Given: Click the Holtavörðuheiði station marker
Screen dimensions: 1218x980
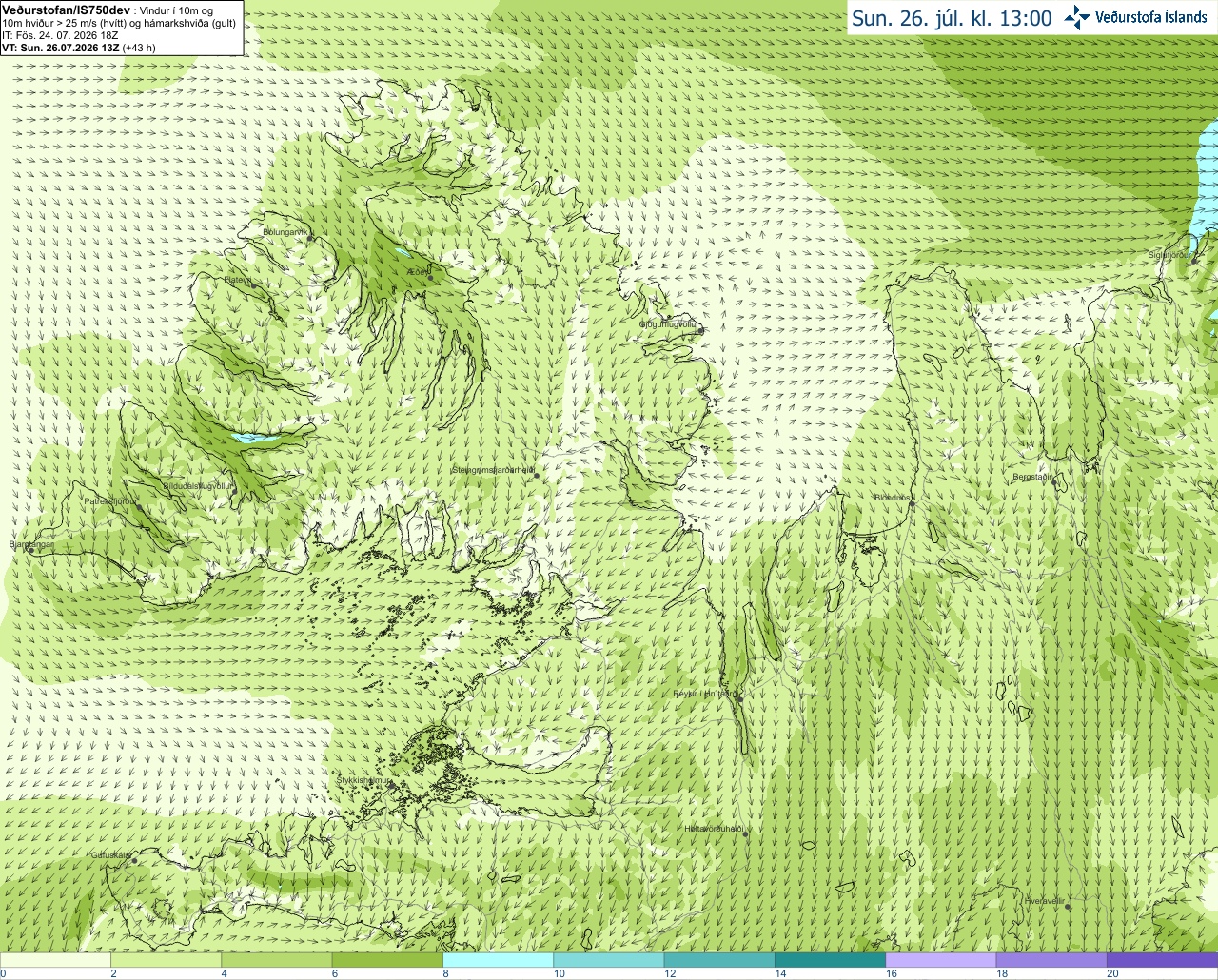Looking at the screenshot, I should click(x=746, y=834).
